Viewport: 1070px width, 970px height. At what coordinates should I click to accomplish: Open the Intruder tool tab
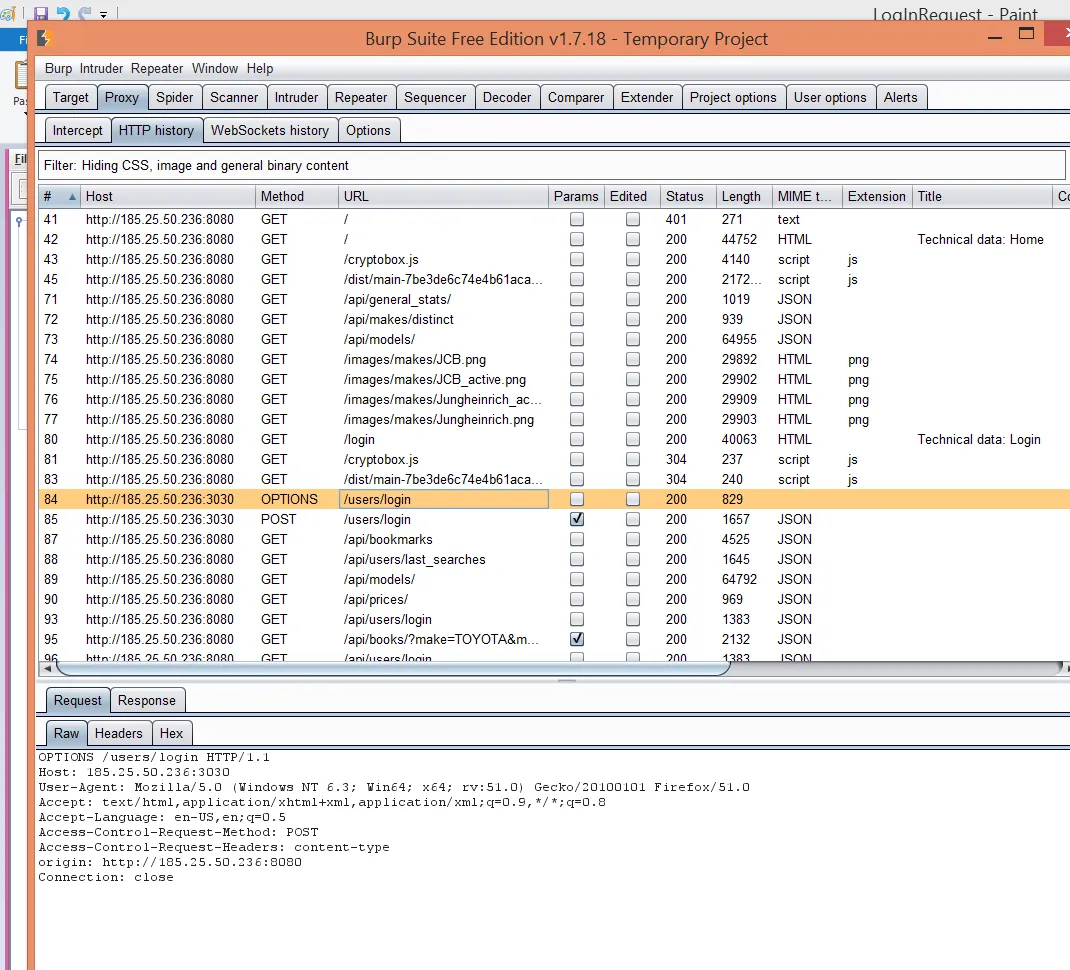coord(297,98)
